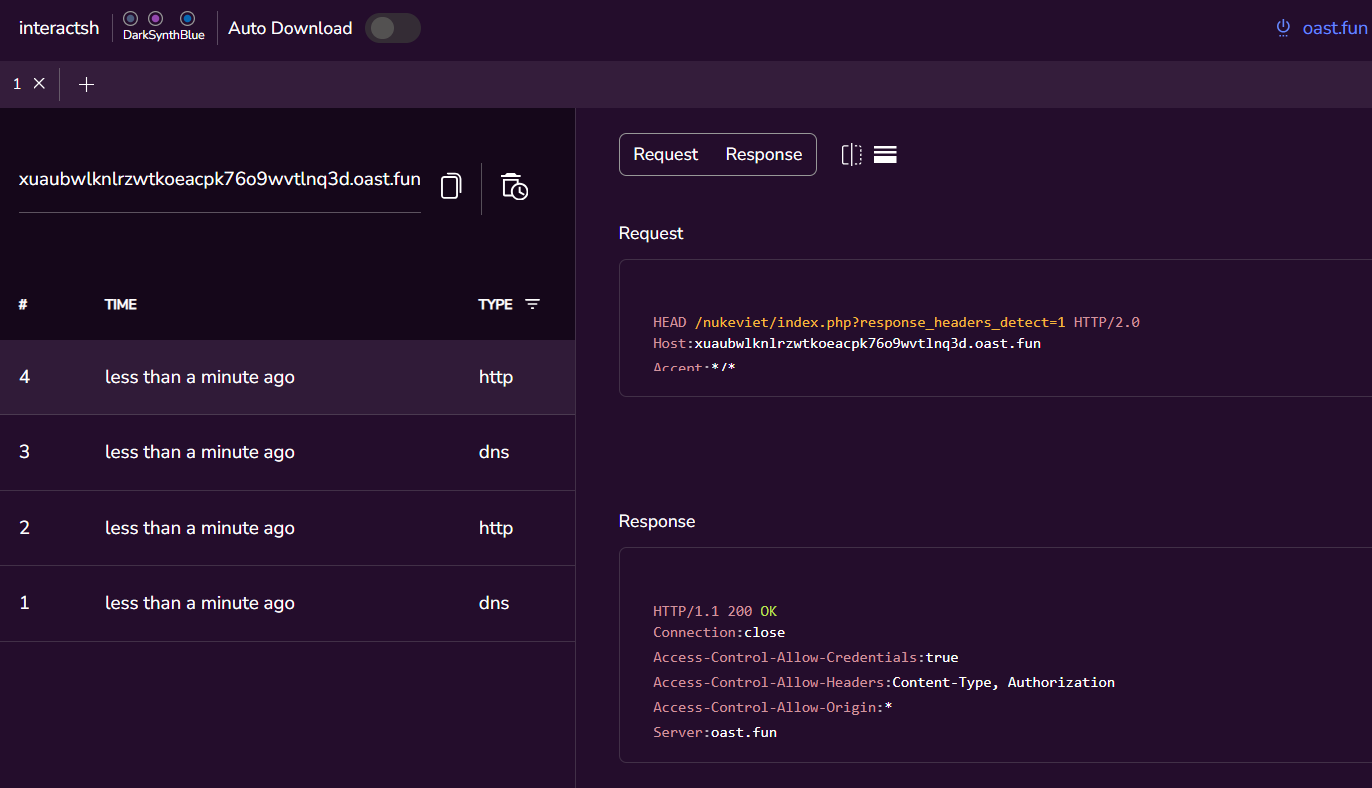Viewport: 1372px width, 788px height.
Task: Select interaction row 2 (http)
Action: click(287, 528)
